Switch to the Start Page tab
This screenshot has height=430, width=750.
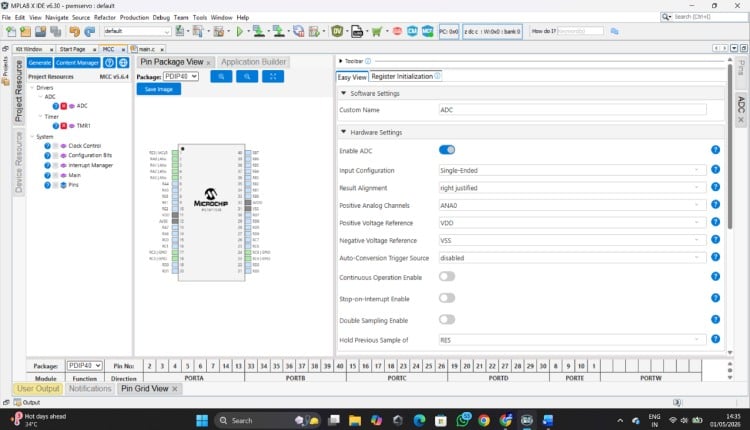[x=73, y=49]
